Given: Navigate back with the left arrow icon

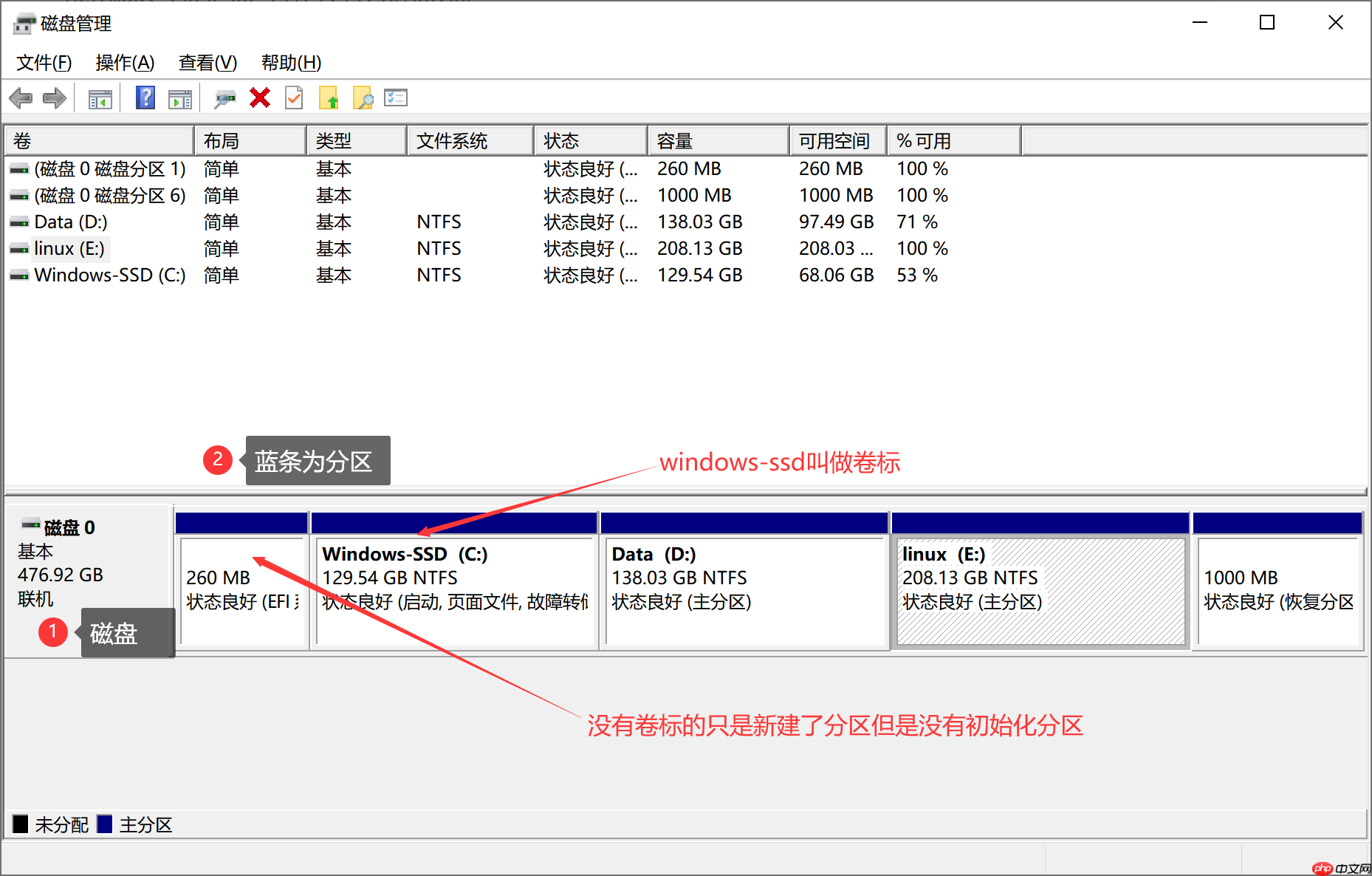Looking at the screenshot, I should [x=21, y=97].
